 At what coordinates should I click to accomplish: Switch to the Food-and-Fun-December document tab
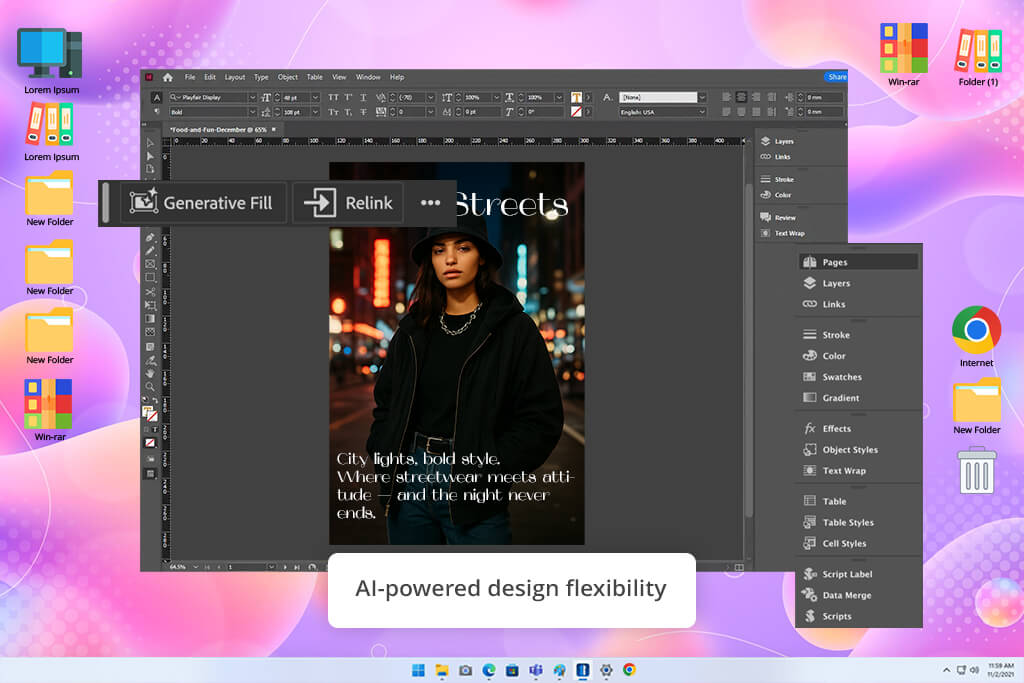click(218, 129)
